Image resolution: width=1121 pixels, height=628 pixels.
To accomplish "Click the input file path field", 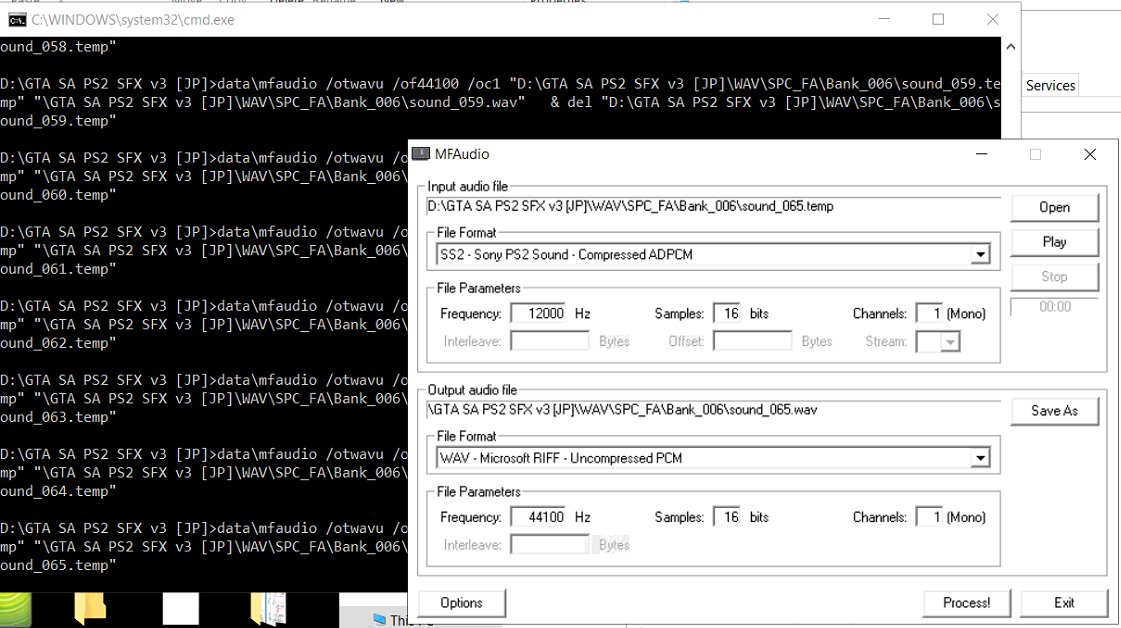I will point(713,207).
